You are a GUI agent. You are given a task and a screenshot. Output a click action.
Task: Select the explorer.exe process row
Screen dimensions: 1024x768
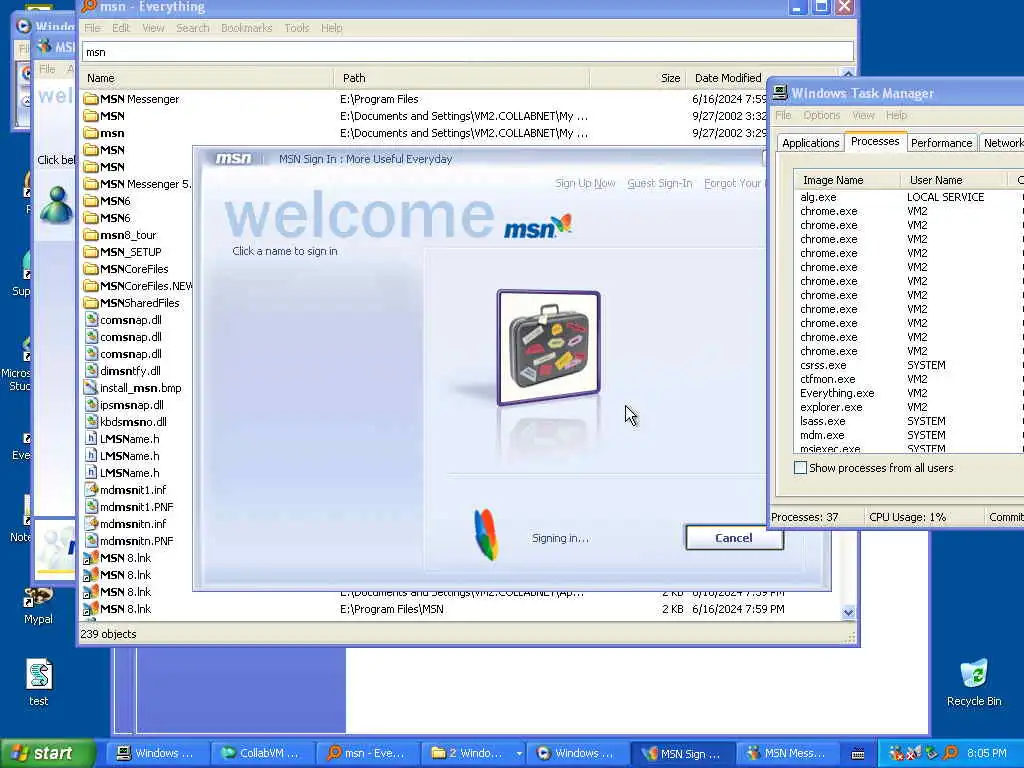click(908, 407)
